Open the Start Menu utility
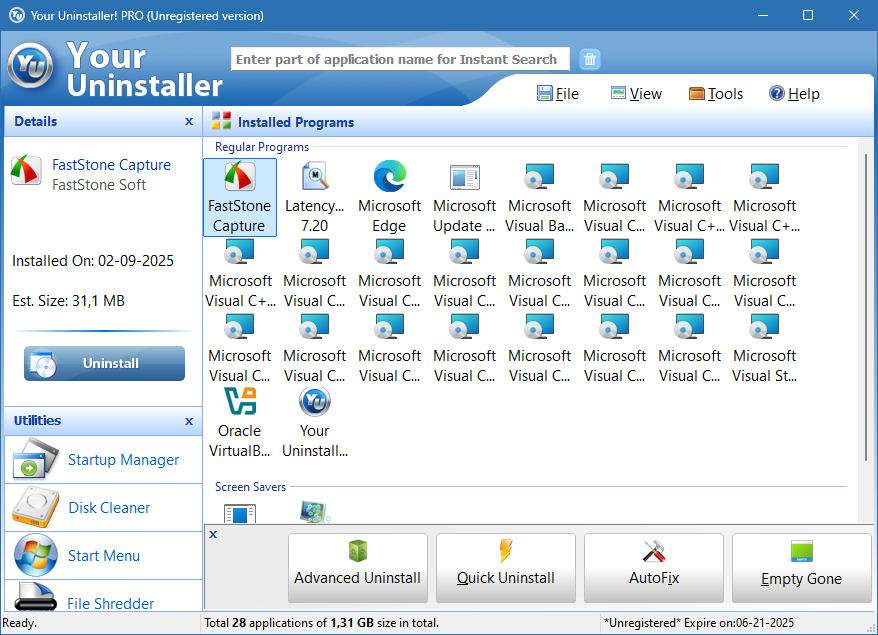Image resolution: width=878 pixels, height=635 pixels. pyautogui.click(x=103, y=556)
